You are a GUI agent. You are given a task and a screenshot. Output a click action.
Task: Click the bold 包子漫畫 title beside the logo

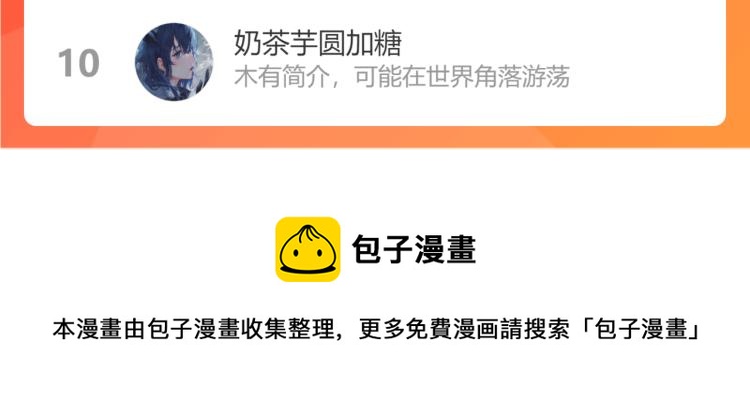coord(414,249)
